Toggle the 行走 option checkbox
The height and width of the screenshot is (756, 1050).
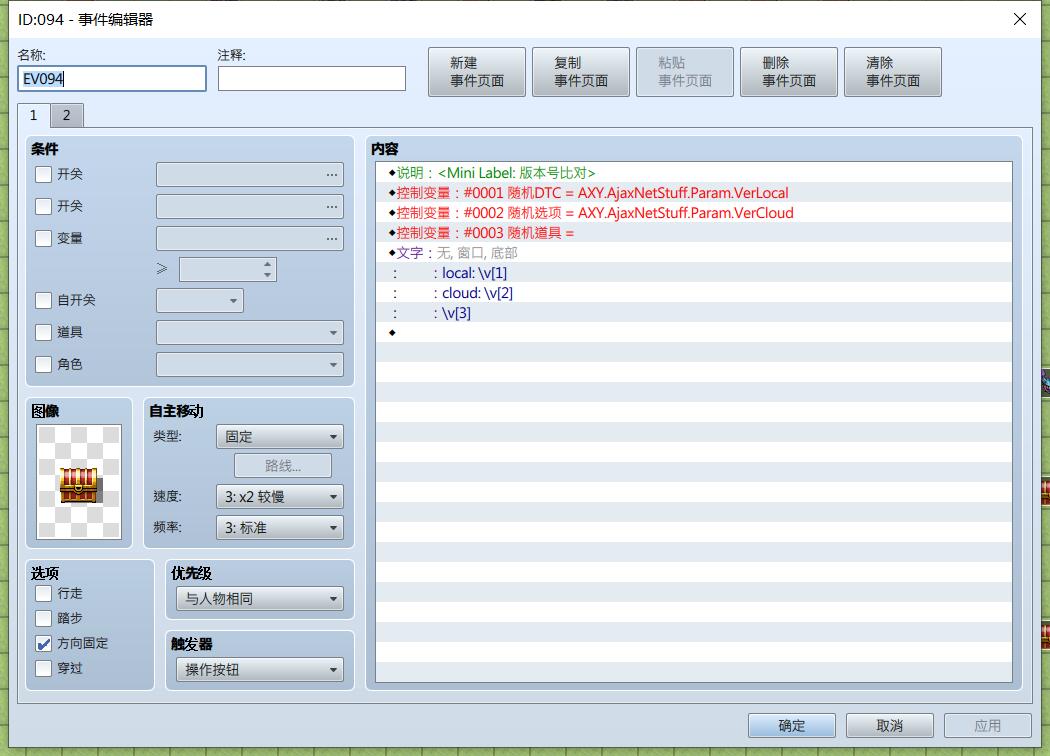(x=44, y=593)
